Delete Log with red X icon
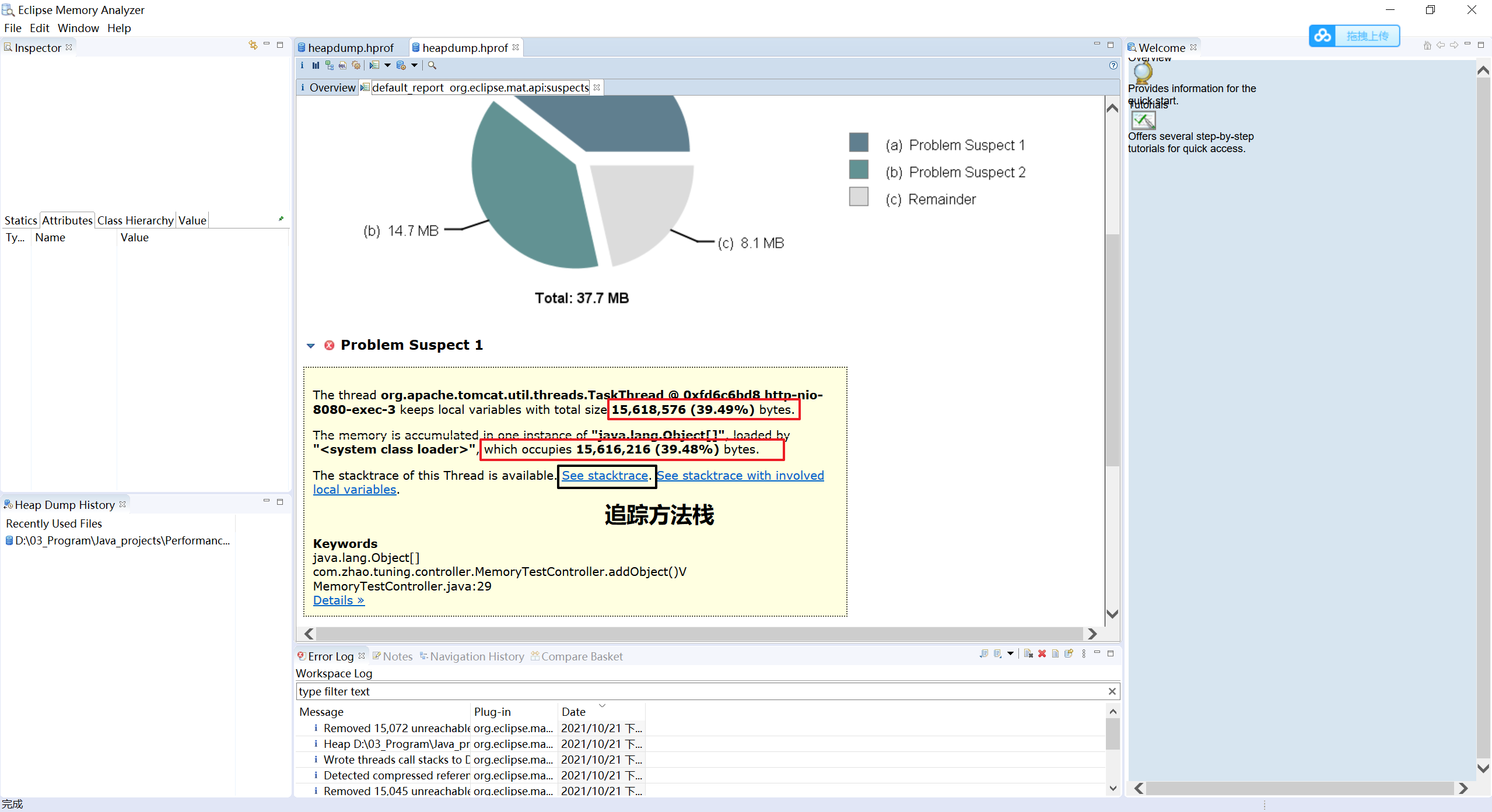Image resolution: width=1492 pixels, height=812 pixels. (1042, 653)
